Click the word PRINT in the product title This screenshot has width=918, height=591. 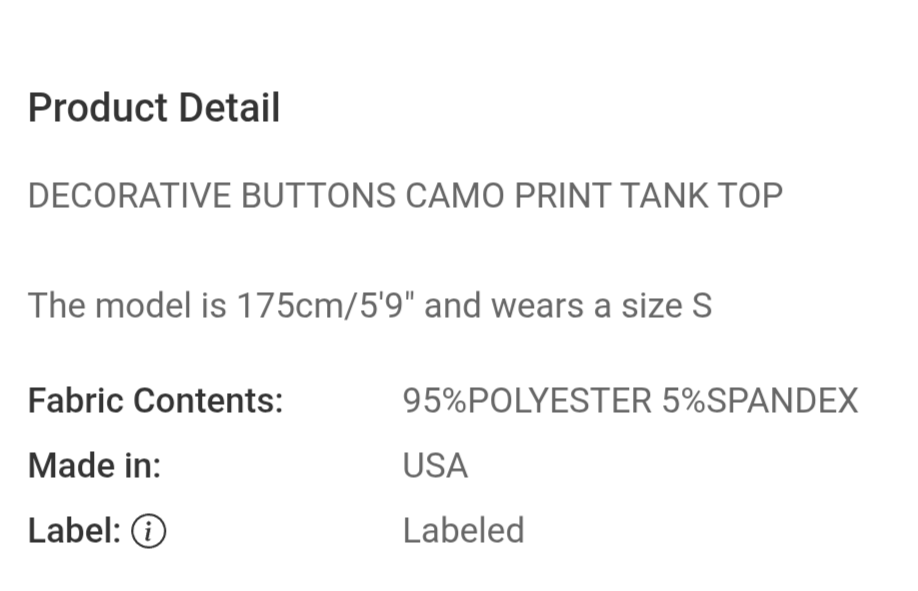562,196
